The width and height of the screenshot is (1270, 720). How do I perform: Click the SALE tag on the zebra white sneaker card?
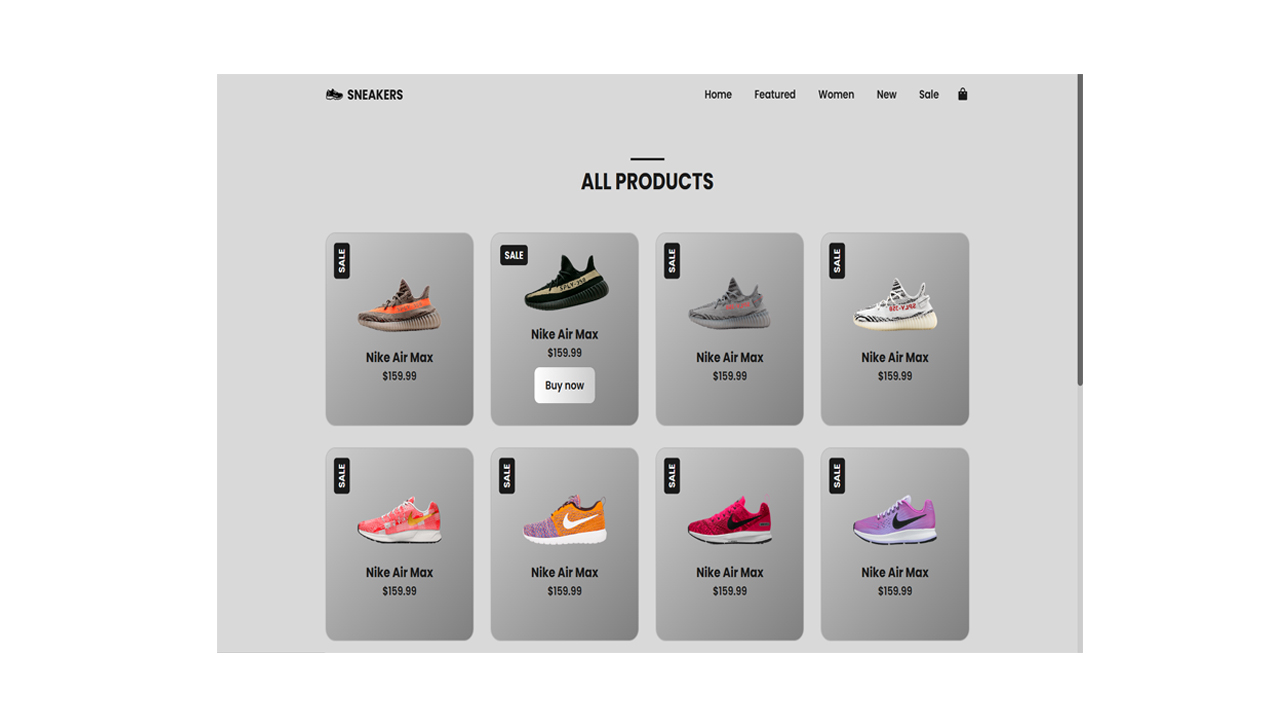click(837, 261)
